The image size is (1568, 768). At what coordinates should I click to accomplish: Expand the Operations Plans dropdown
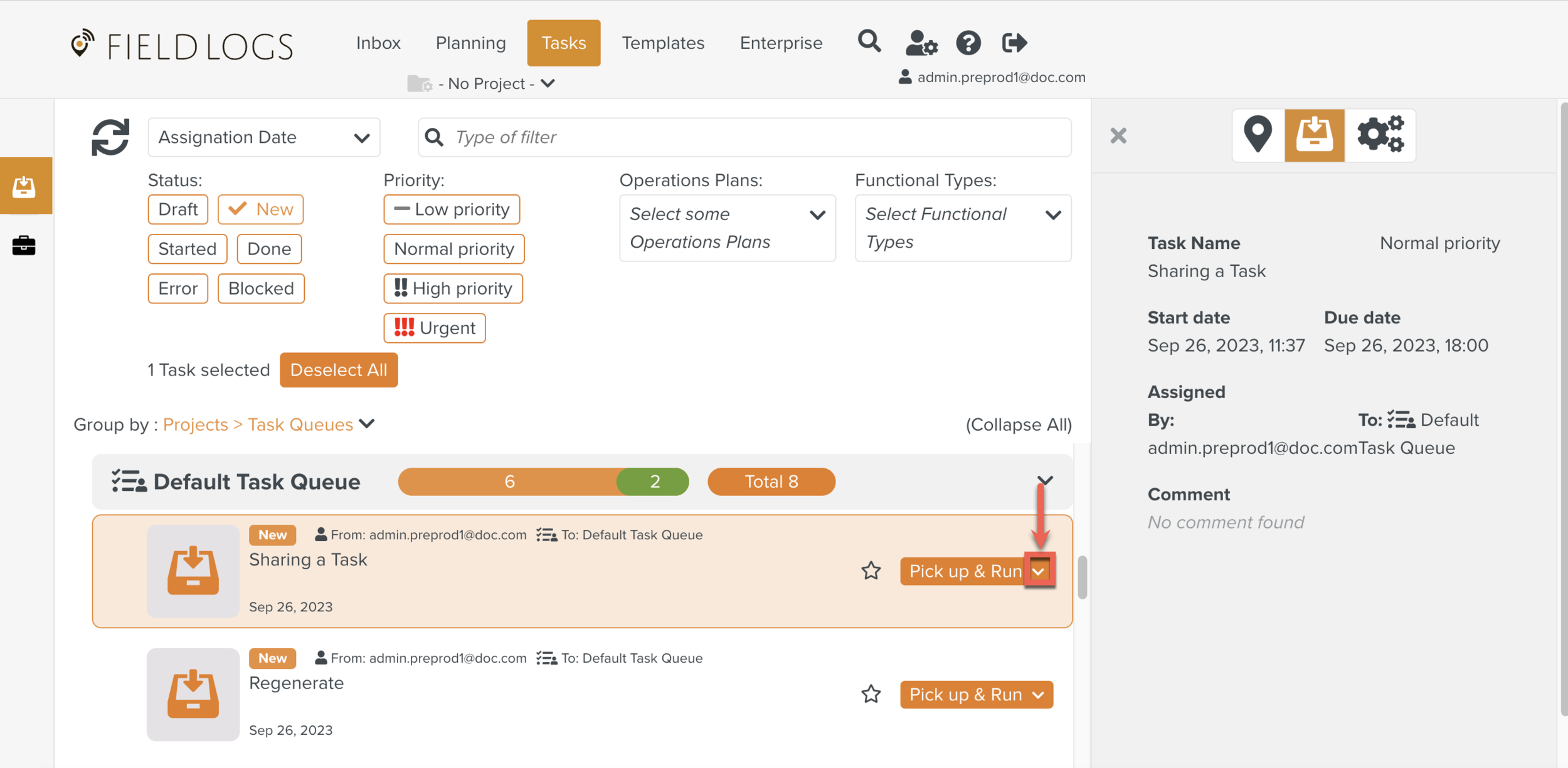pos(727,228)
